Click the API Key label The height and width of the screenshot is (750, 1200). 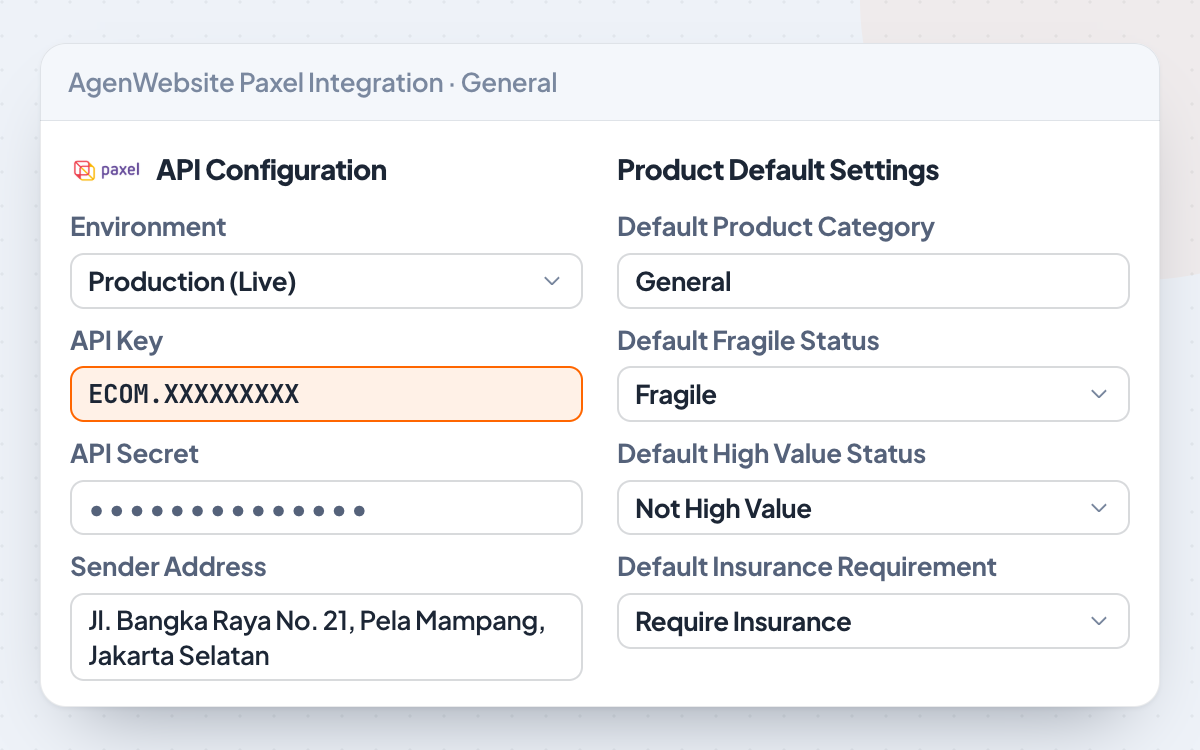click(x=116, y=341)
